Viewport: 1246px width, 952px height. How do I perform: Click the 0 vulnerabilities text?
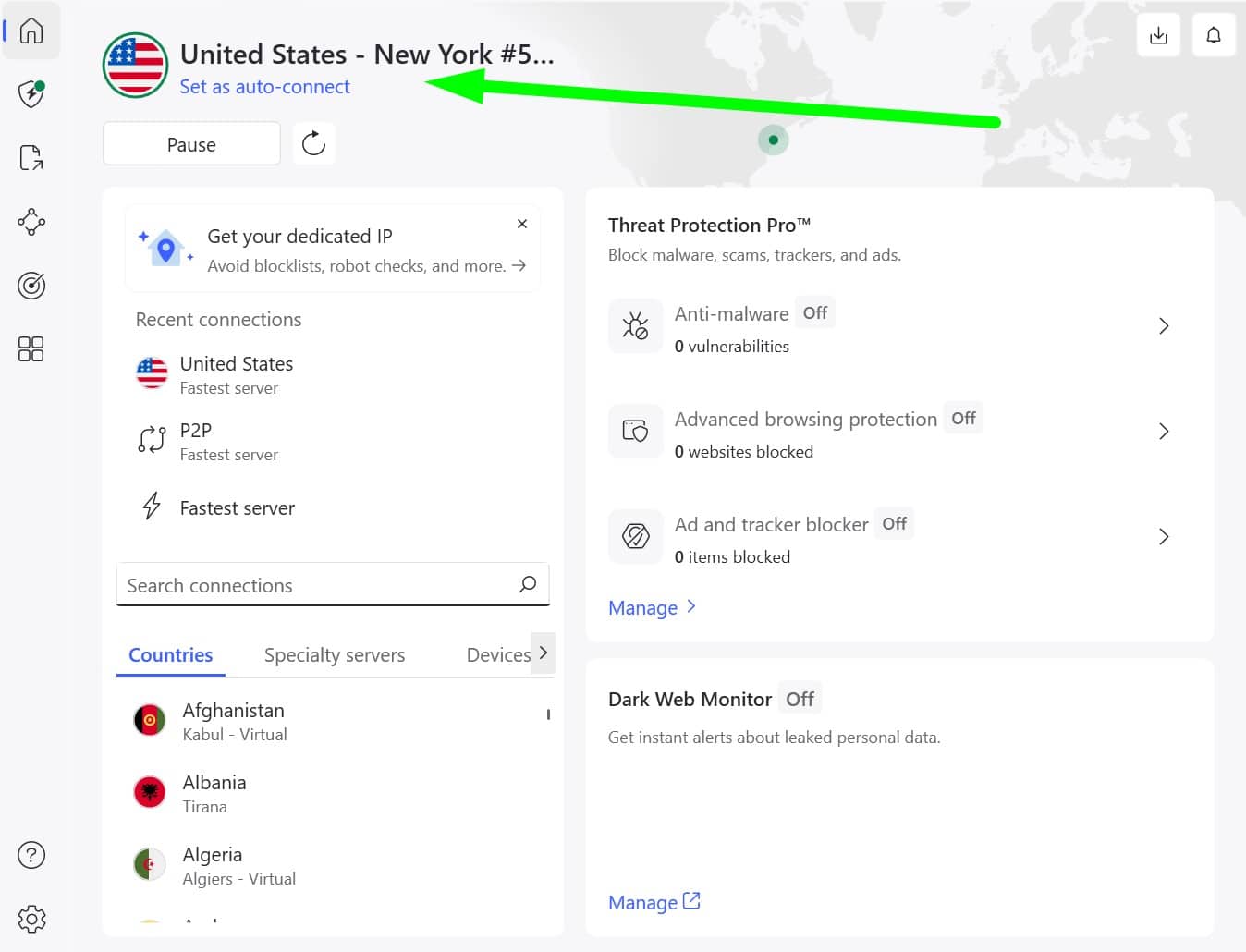point(732,346)
